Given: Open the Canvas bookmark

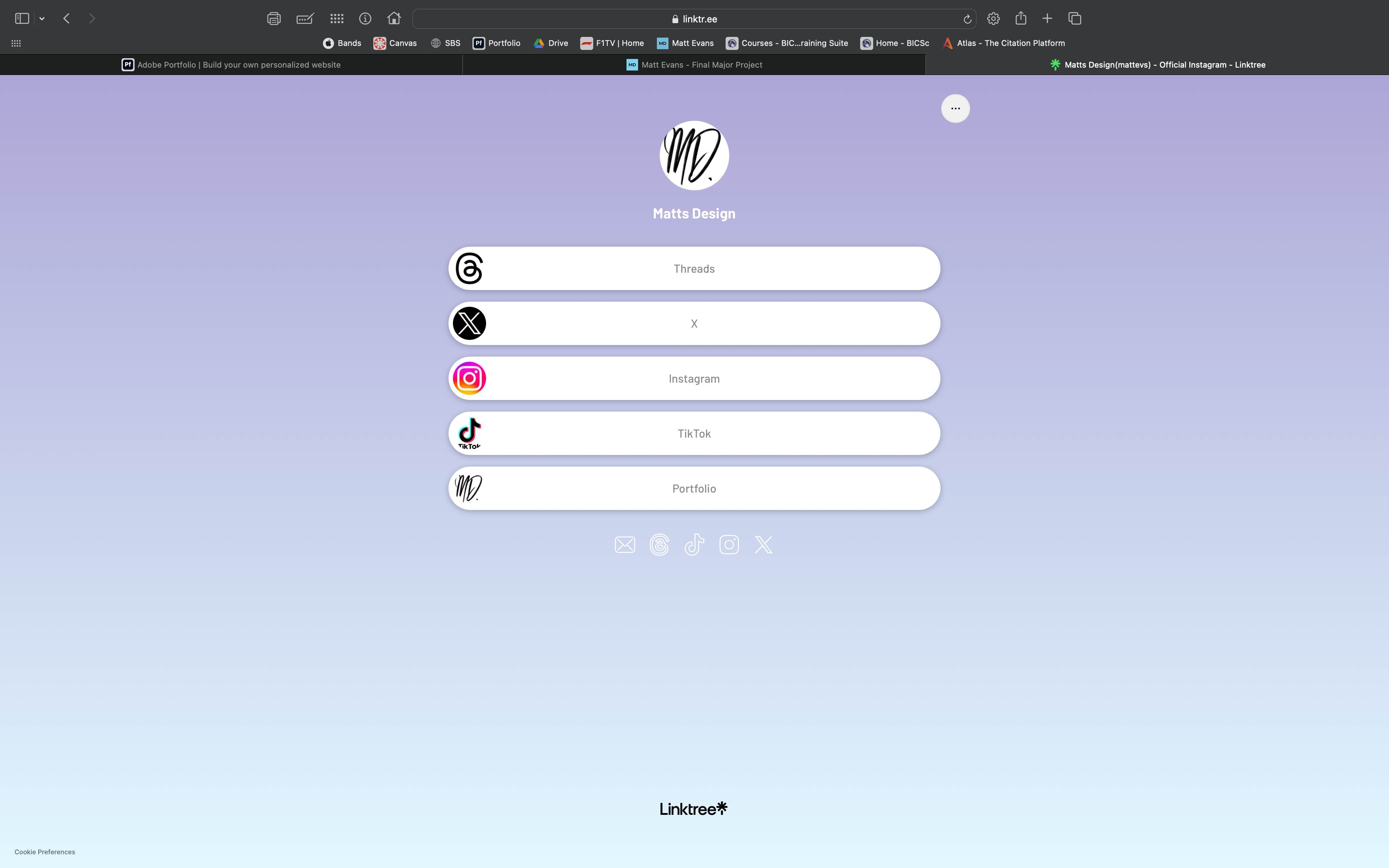Looking at the screenshot, I should pos(395,43).
